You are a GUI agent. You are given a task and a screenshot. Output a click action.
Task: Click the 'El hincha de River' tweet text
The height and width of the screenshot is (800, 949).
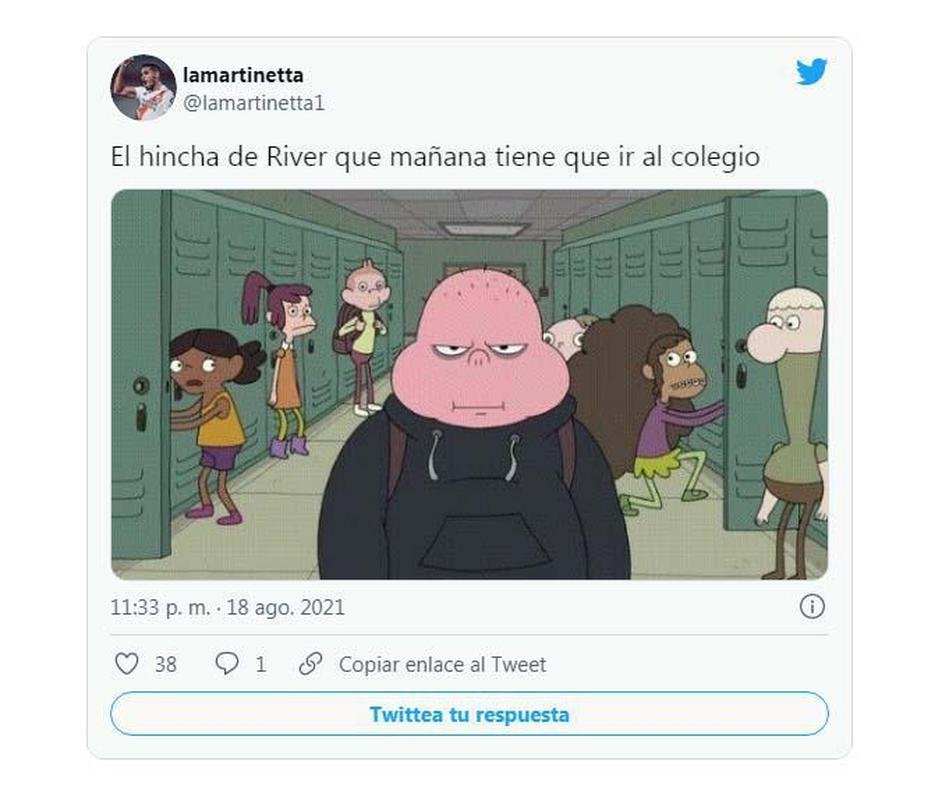pyautogui.click(x=435, y=157)
